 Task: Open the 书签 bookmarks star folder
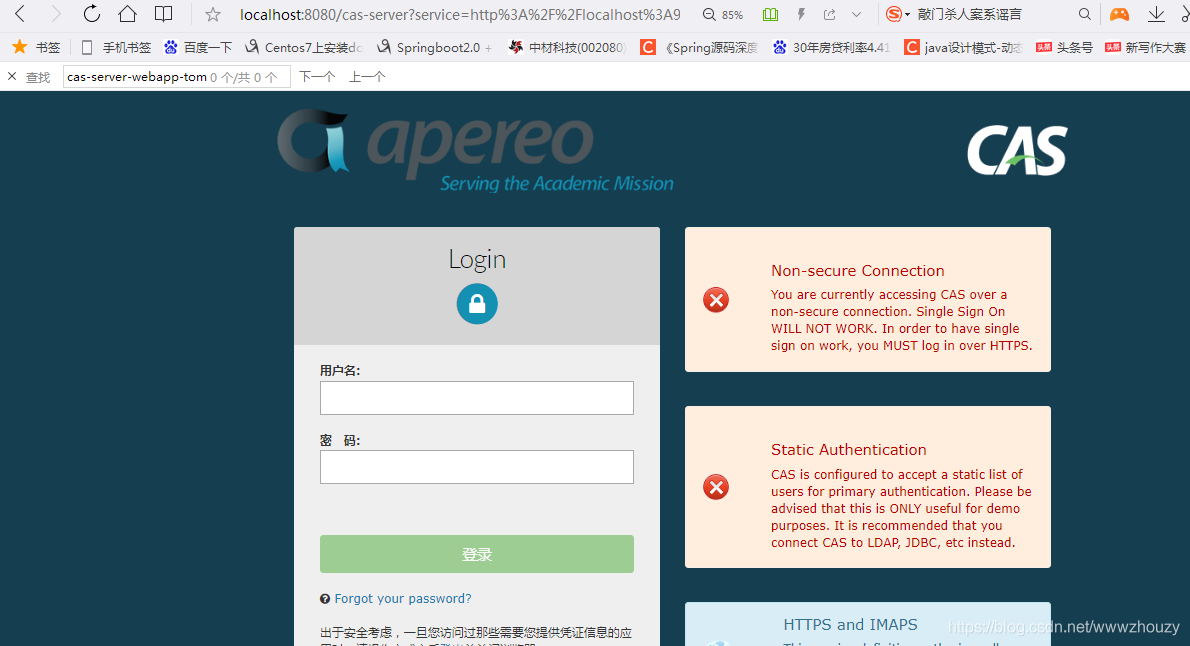click(x=36, y=47)
